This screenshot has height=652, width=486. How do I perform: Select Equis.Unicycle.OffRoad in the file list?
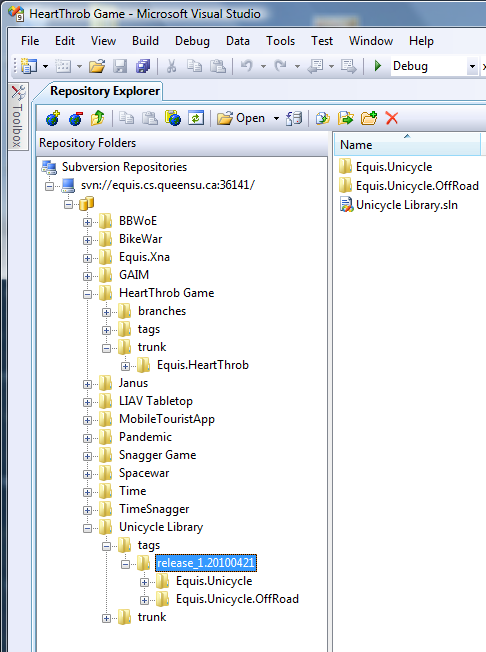[417, 186]
